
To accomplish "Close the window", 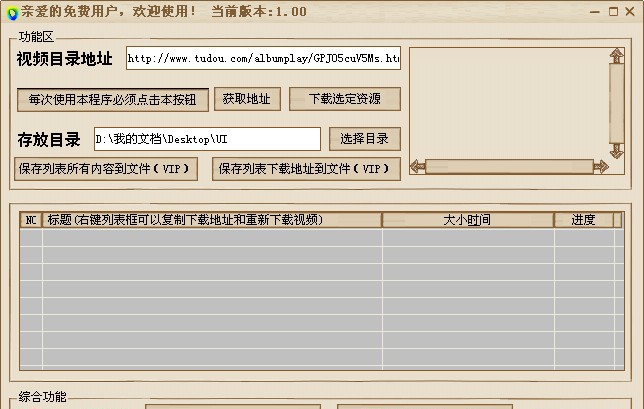I will 630,12.
